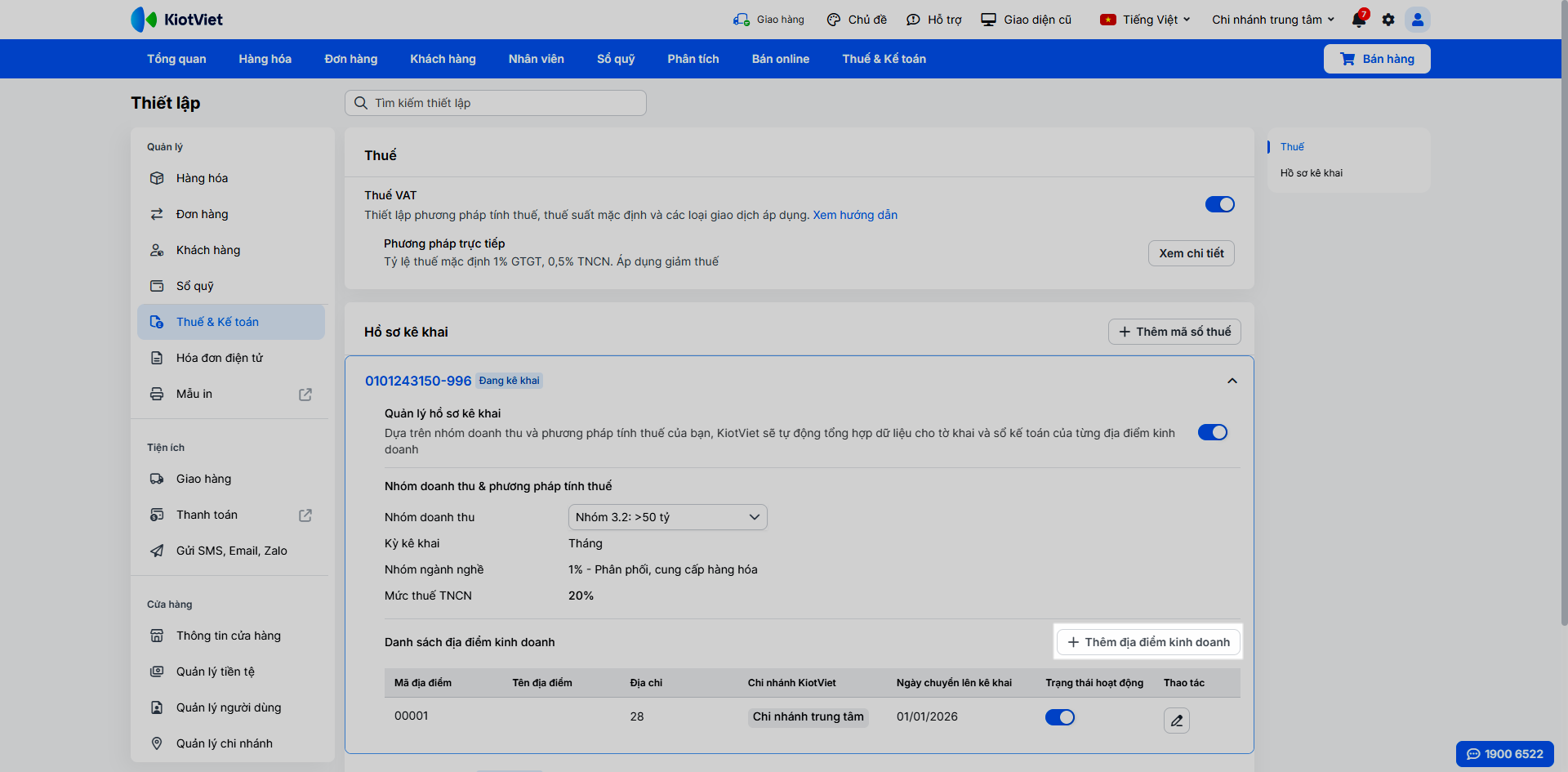Click the Hàng hóa box icon in sidebar

coord(157,178)
